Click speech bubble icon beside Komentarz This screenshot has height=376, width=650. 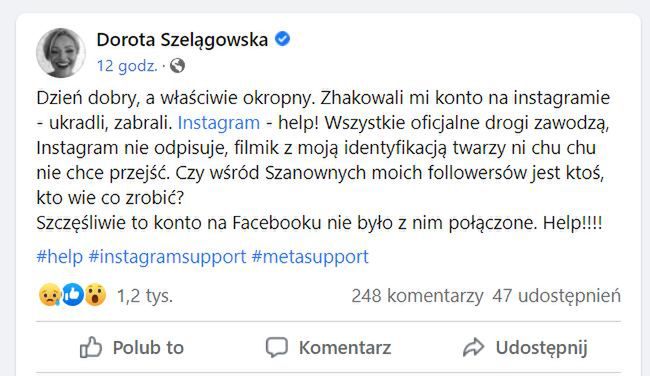tap(276, 347)
